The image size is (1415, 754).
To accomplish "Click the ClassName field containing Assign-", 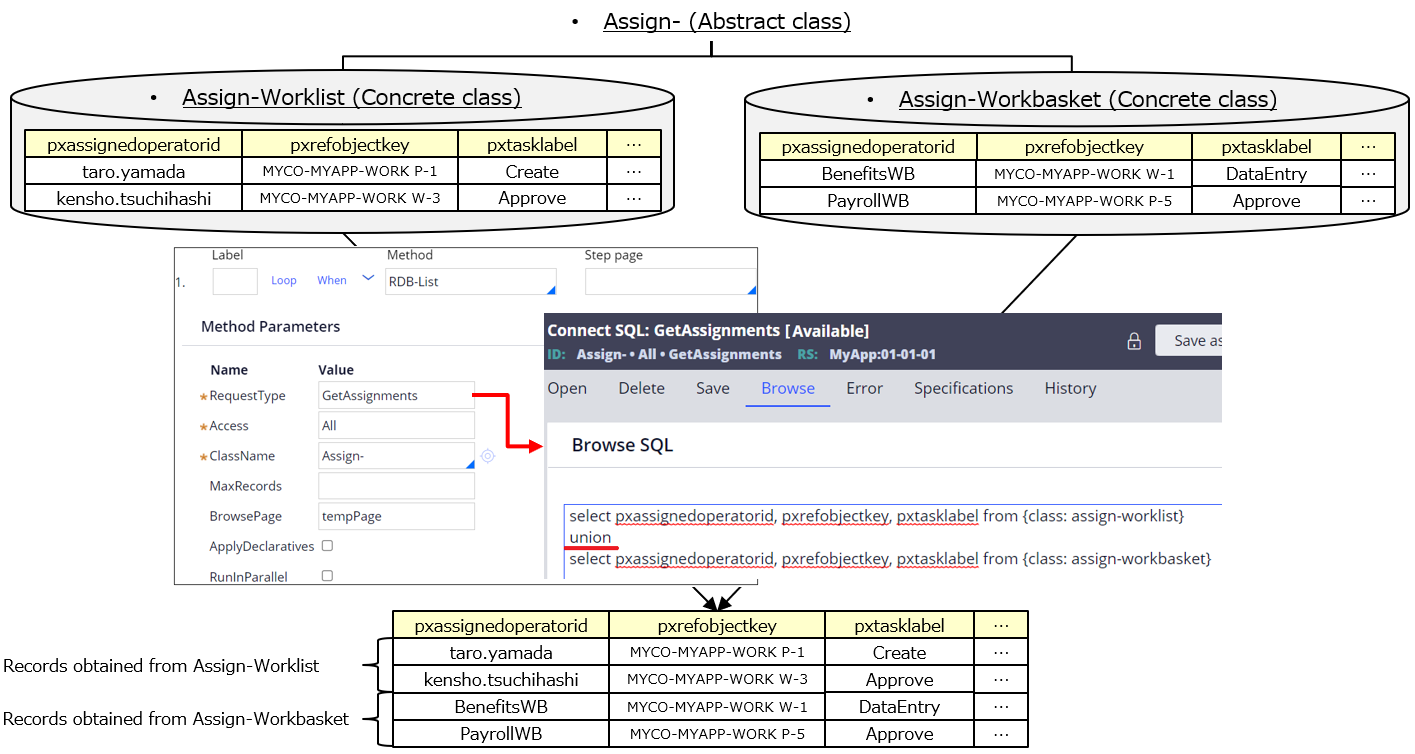I will (x=397, y=456).
